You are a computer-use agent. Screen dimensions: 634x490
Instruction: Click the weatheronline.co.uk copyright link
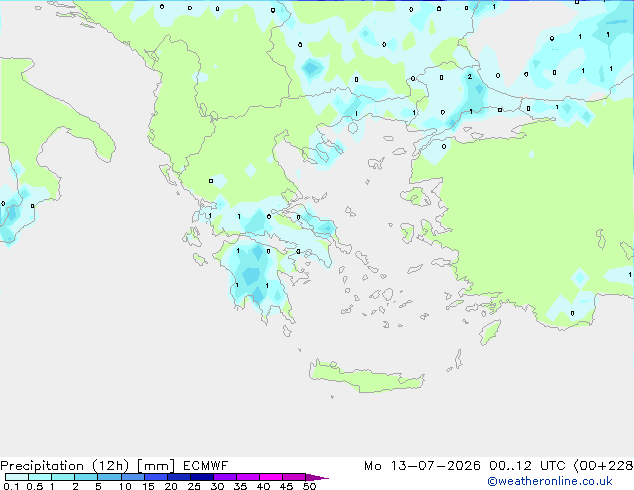coord(550,481)
